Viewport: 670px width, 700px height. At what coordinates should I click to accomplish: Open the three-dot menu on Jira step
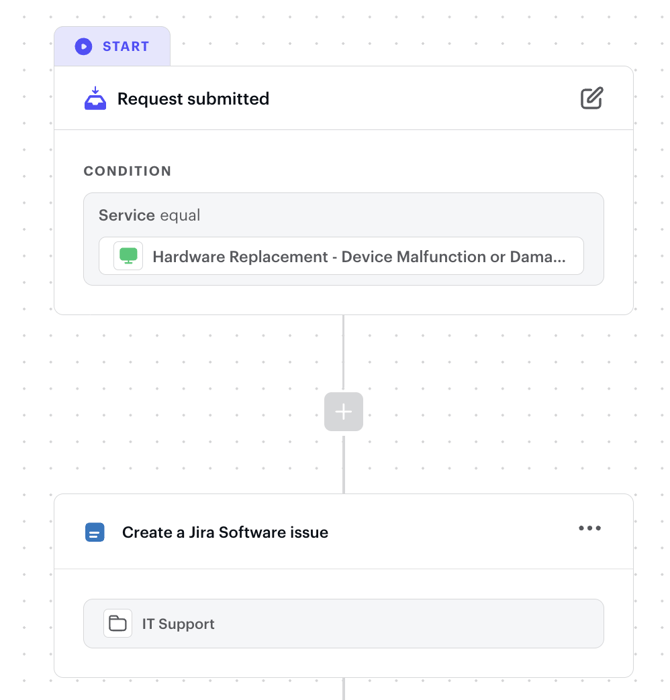[590, 528]
